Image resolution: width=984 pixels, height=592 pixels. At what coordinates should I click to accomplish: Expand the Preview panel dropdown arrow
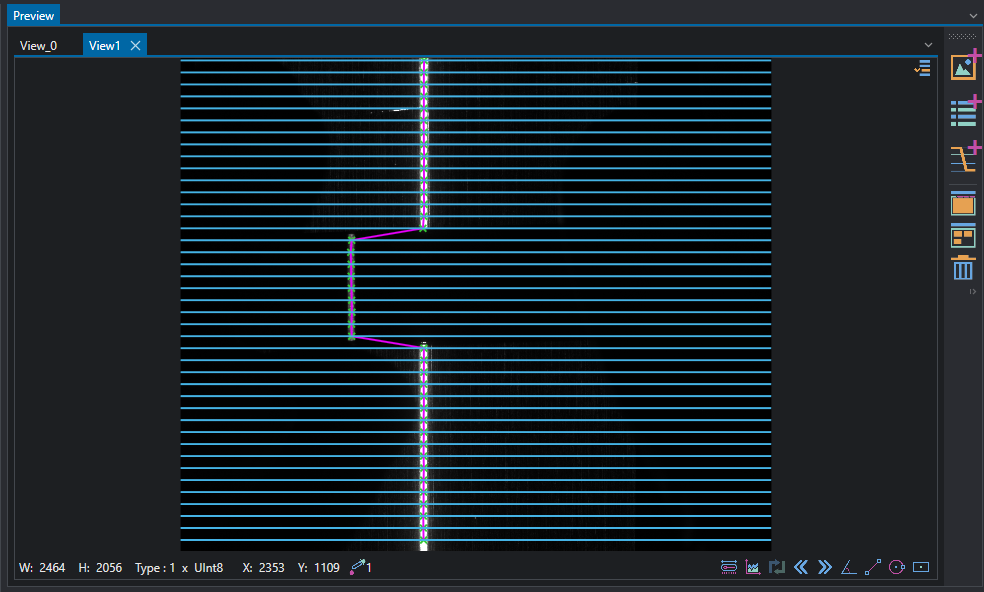[x=973, y=16]
